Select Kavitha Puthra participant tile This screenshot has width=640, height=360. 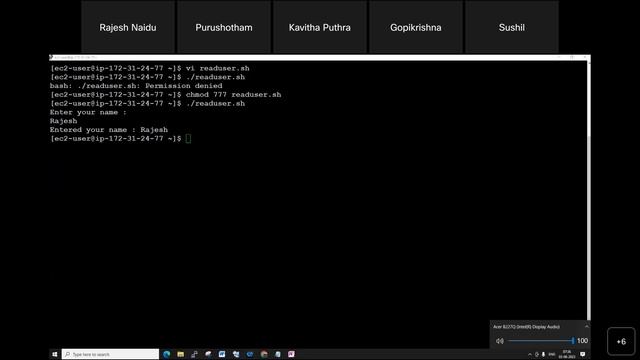click(x=320, y=27)
